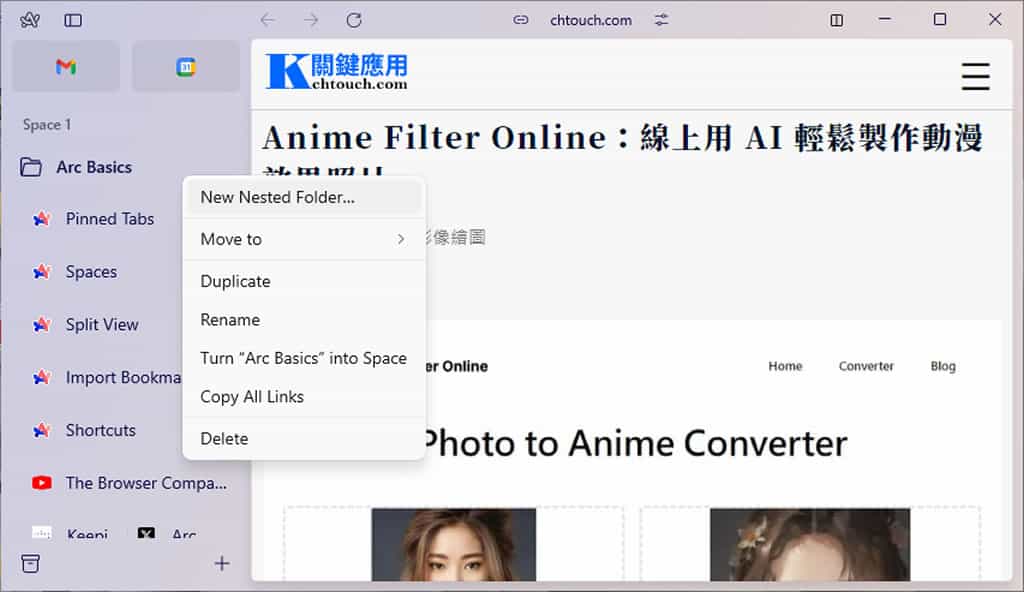Viewport: 1024px width, 592px height.
Task: Toggle the sidebar panel icon
Action: pos(73,20)
